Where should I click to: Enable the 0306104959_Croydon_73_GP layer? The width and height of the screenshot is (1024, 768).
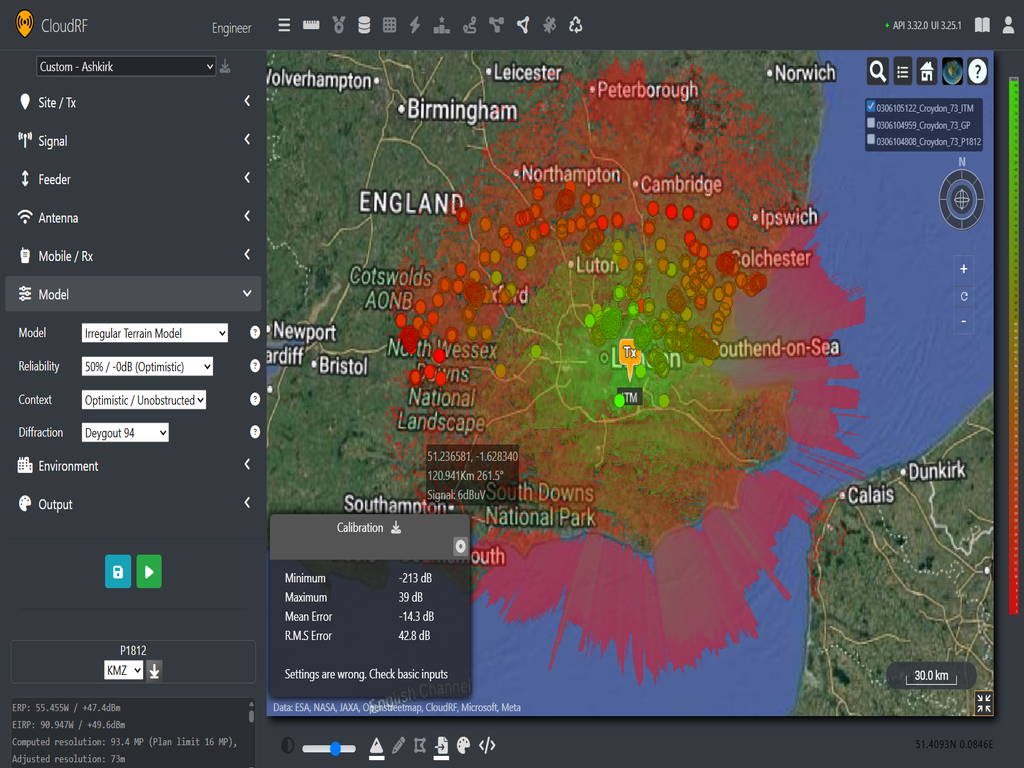[x=872, y=123]
